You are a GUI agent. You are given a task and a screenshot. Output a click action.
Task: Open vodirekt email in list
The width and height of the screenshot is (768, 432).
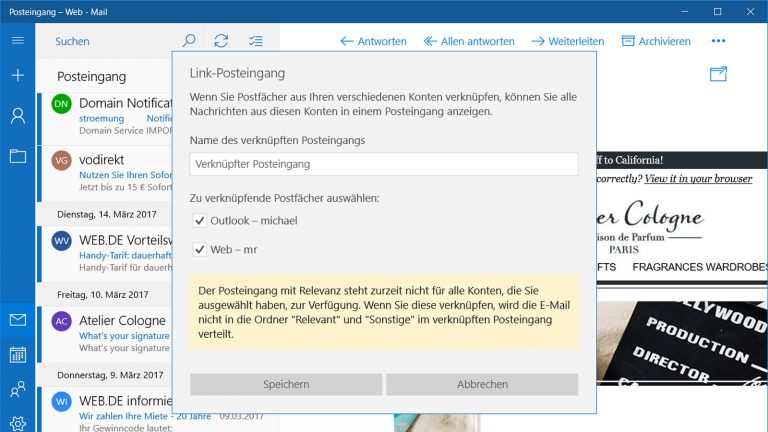pos(105,173)
